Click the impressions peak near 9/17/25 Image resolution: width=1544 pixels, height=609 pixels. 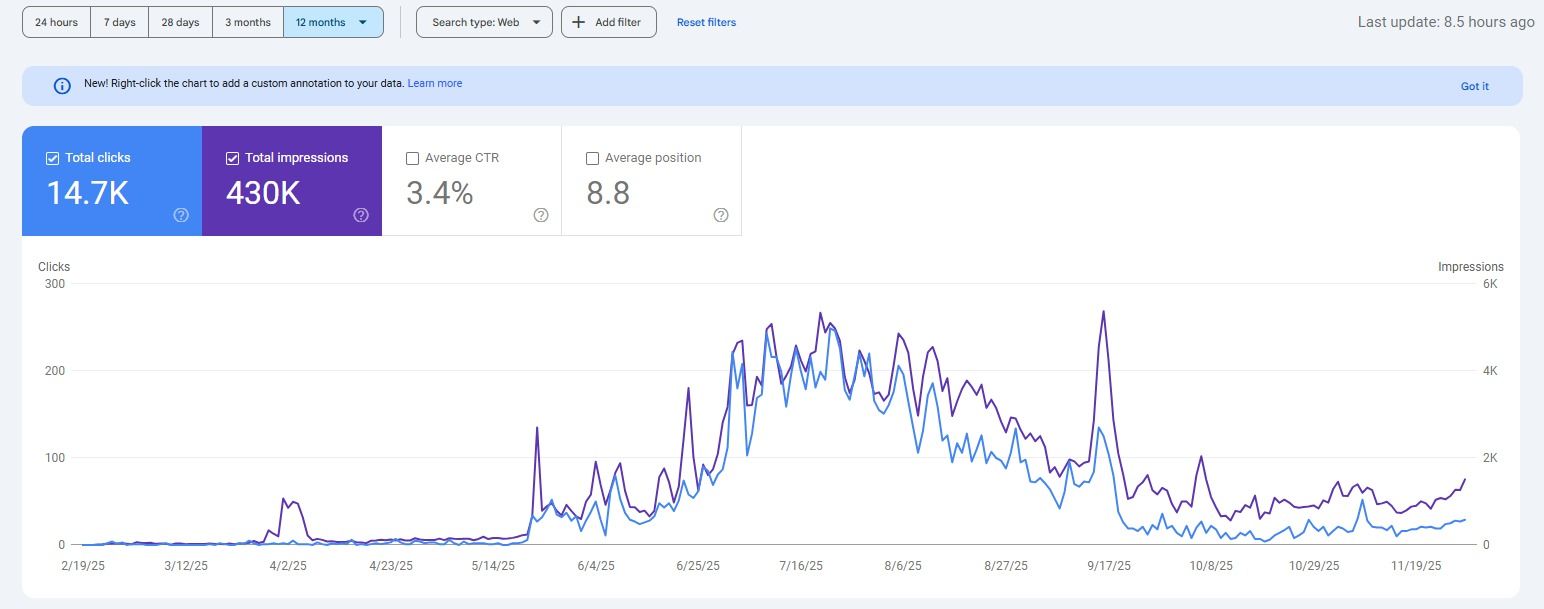tap(1103, 312)
